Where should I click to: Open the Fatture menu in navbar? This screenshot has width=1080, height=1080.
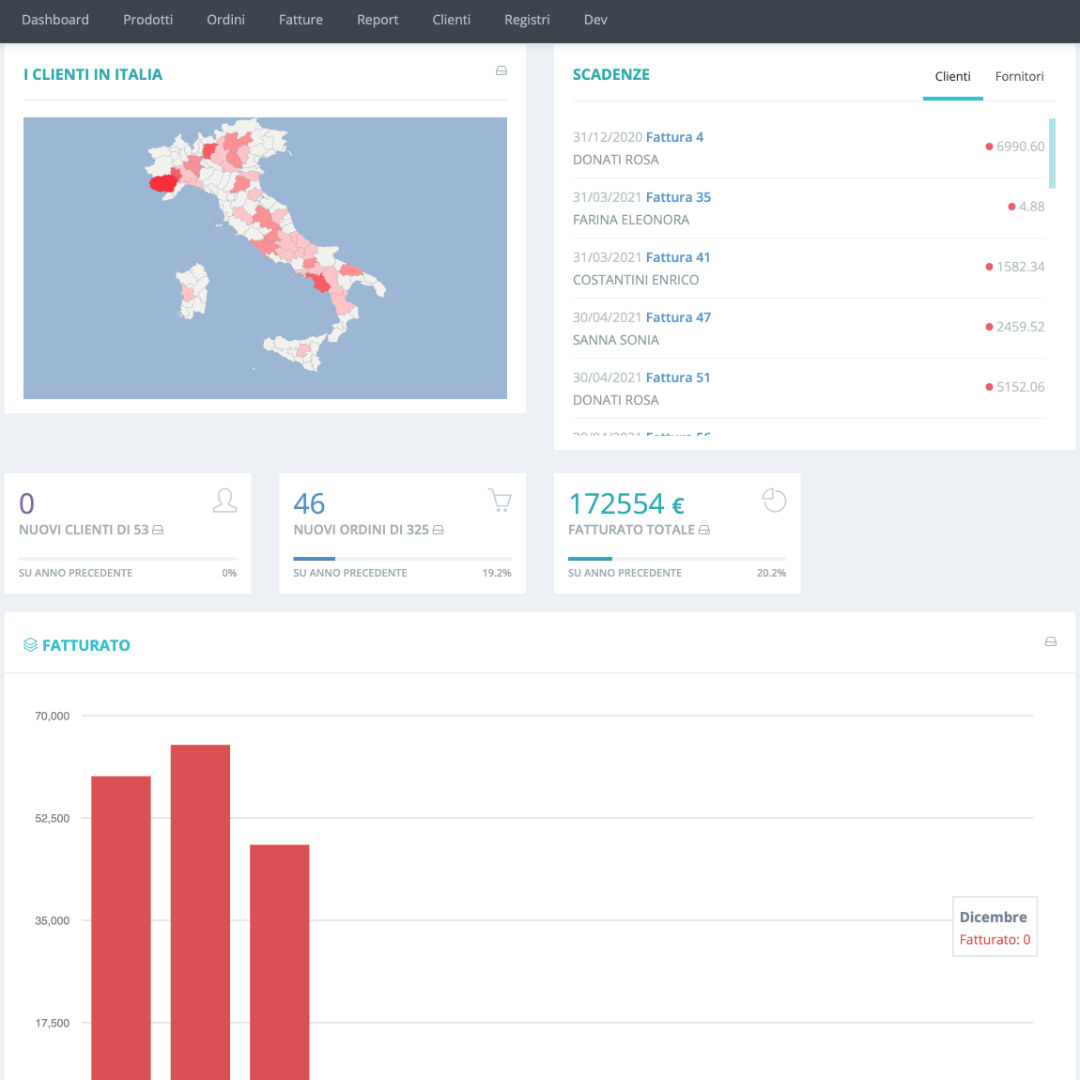coord(300,20)
